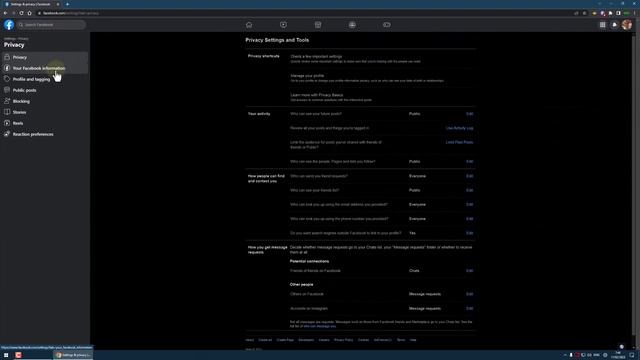The image size is (640, 360).
Task: Open the Home feed icon
Action: click(249, 25)
